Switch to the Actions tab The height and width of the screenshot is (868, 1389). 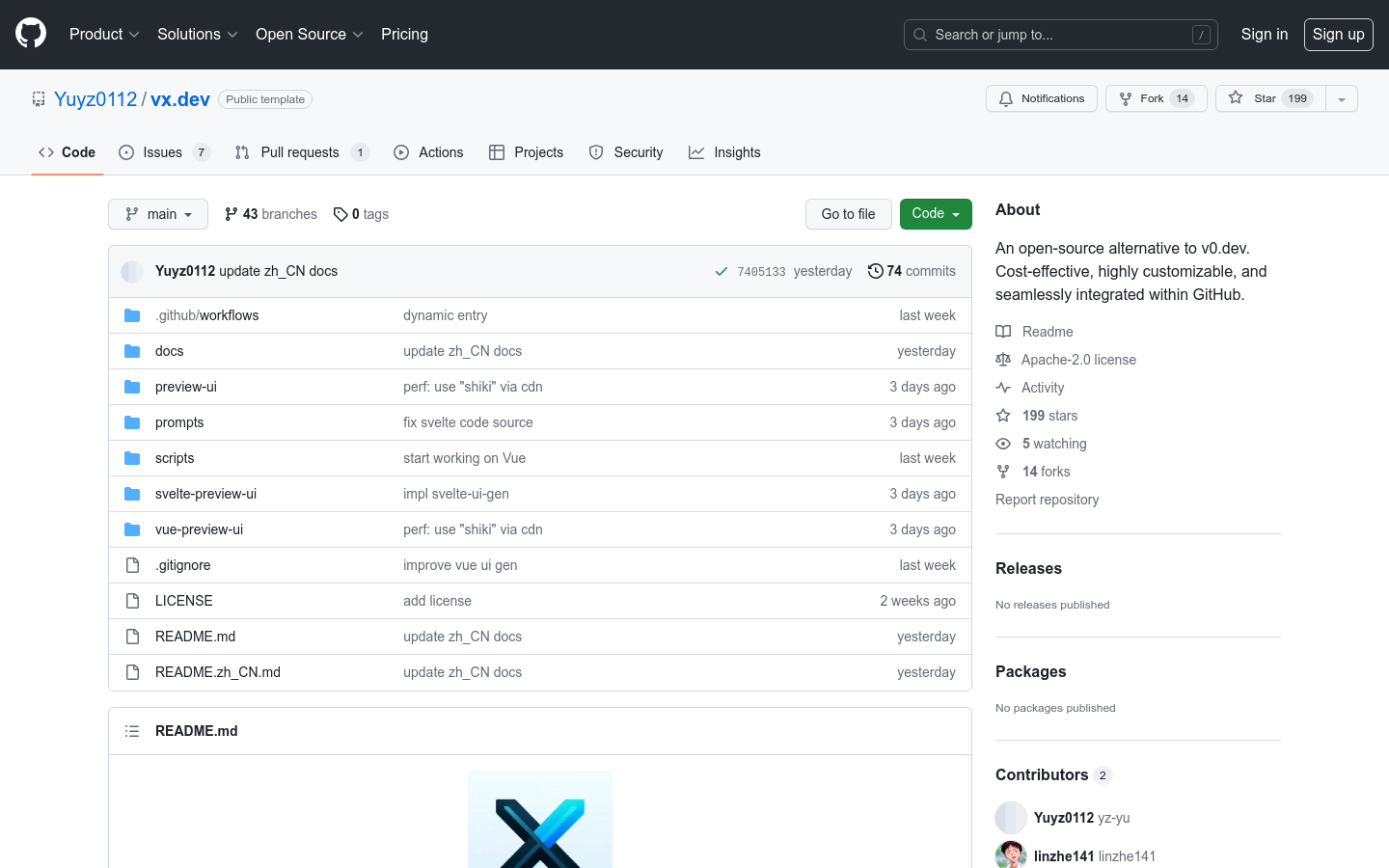[428, 152]
